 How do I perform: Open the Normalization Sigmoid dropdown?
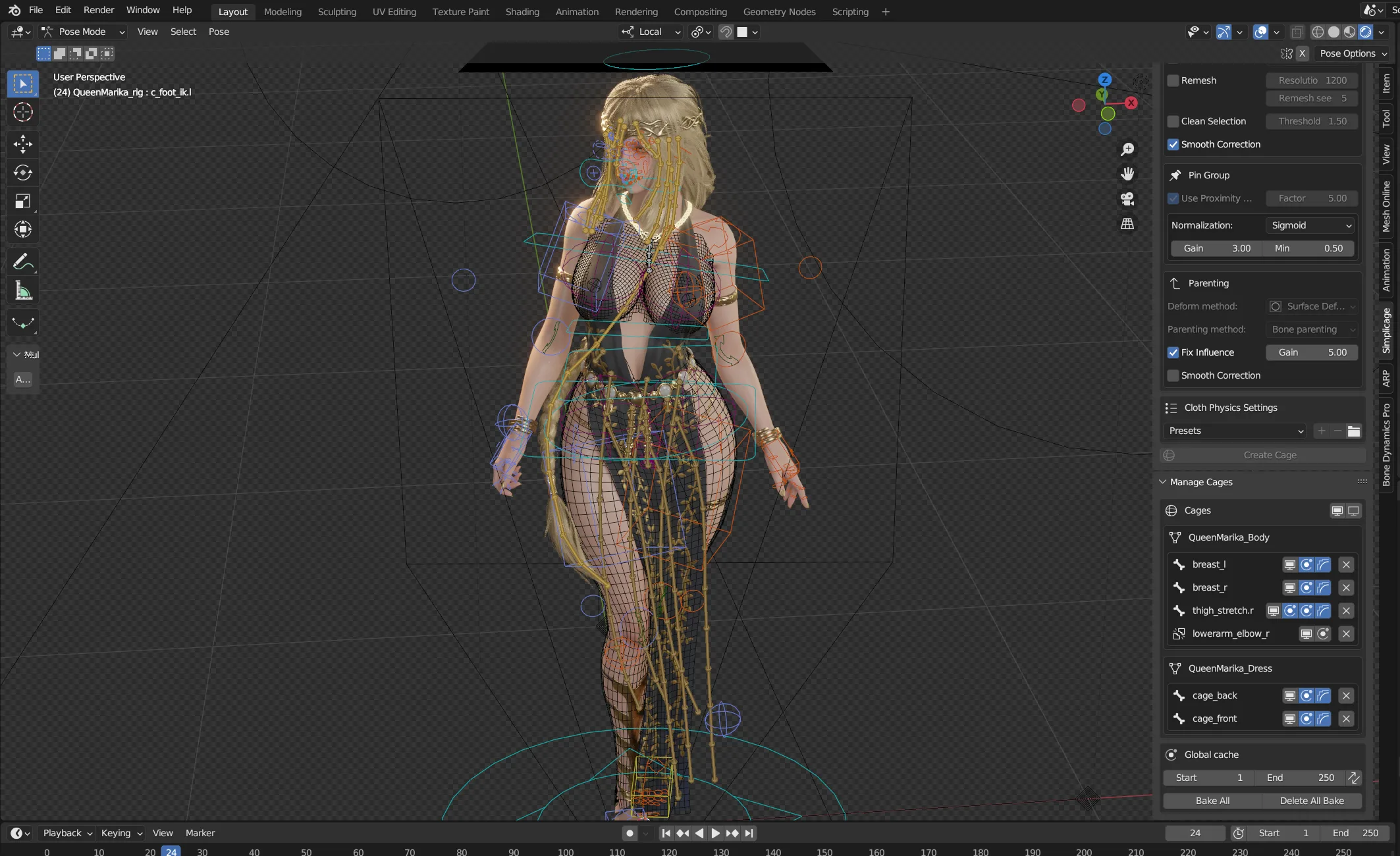[x=1310, y=225]
